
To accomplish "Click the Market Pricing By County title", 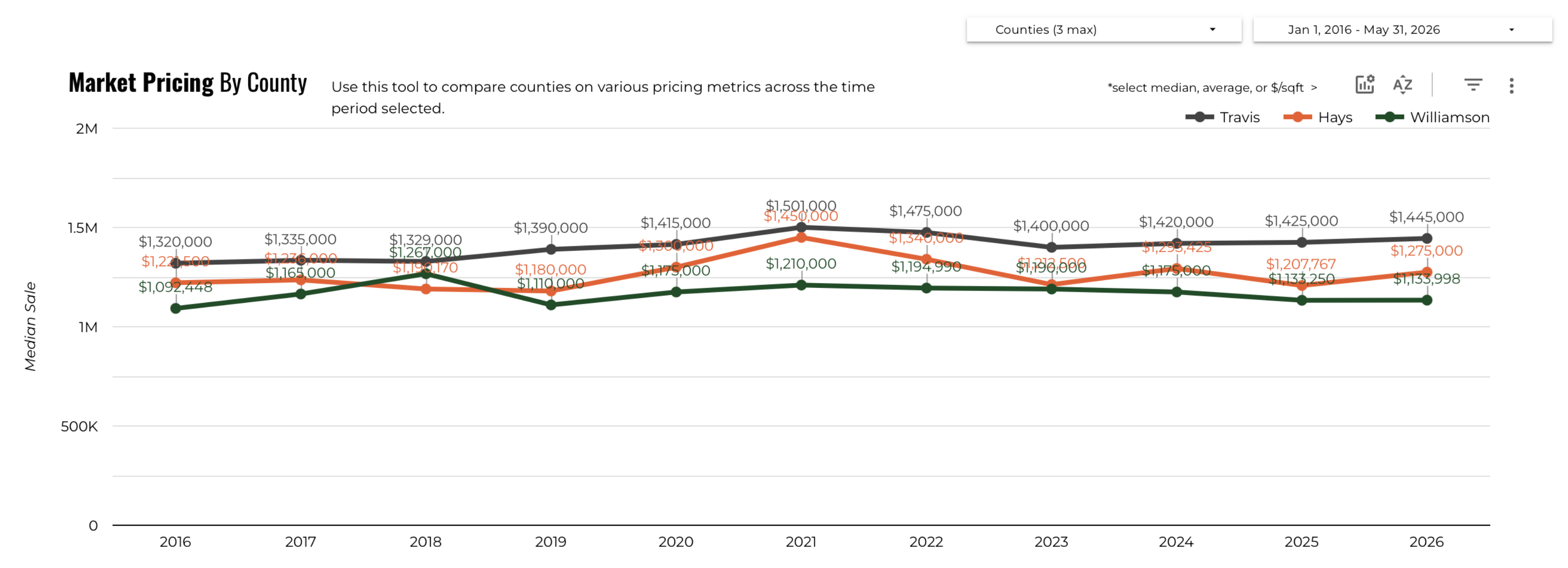I will click(x=188, y=83).
